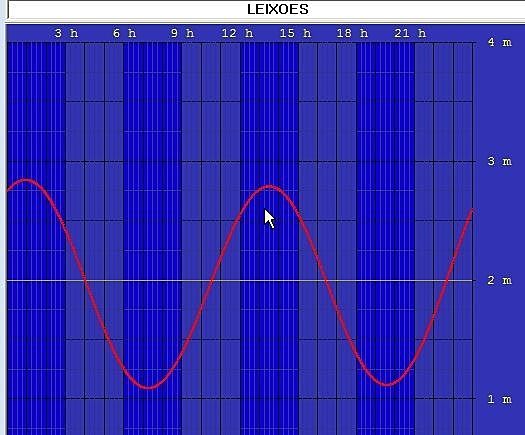Click the 1 m height label
This screenshot has width=525, height=435.
(500, 399)
